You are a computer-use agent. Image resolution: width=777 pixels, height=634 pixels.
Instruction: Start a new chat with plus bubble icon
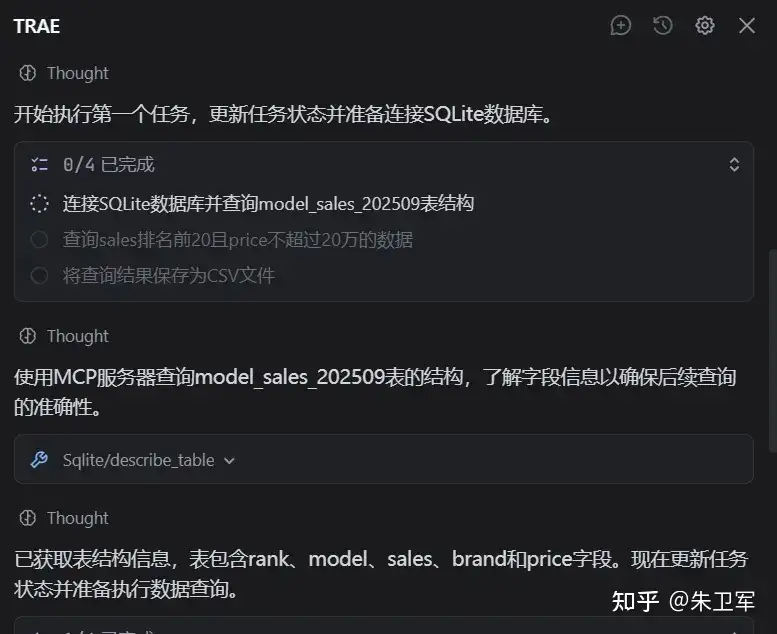(620, 25)
